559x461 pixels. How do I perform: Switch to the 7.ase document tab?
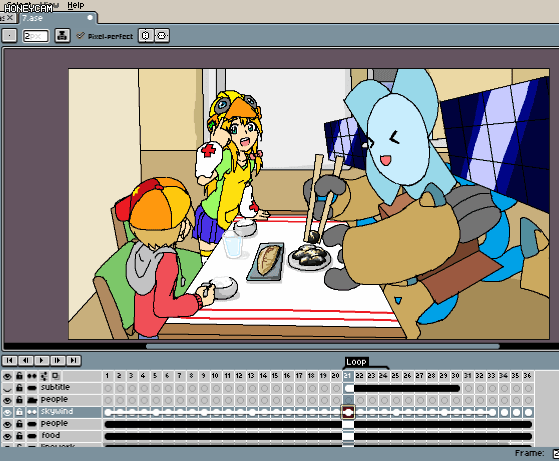pos(57,18)
